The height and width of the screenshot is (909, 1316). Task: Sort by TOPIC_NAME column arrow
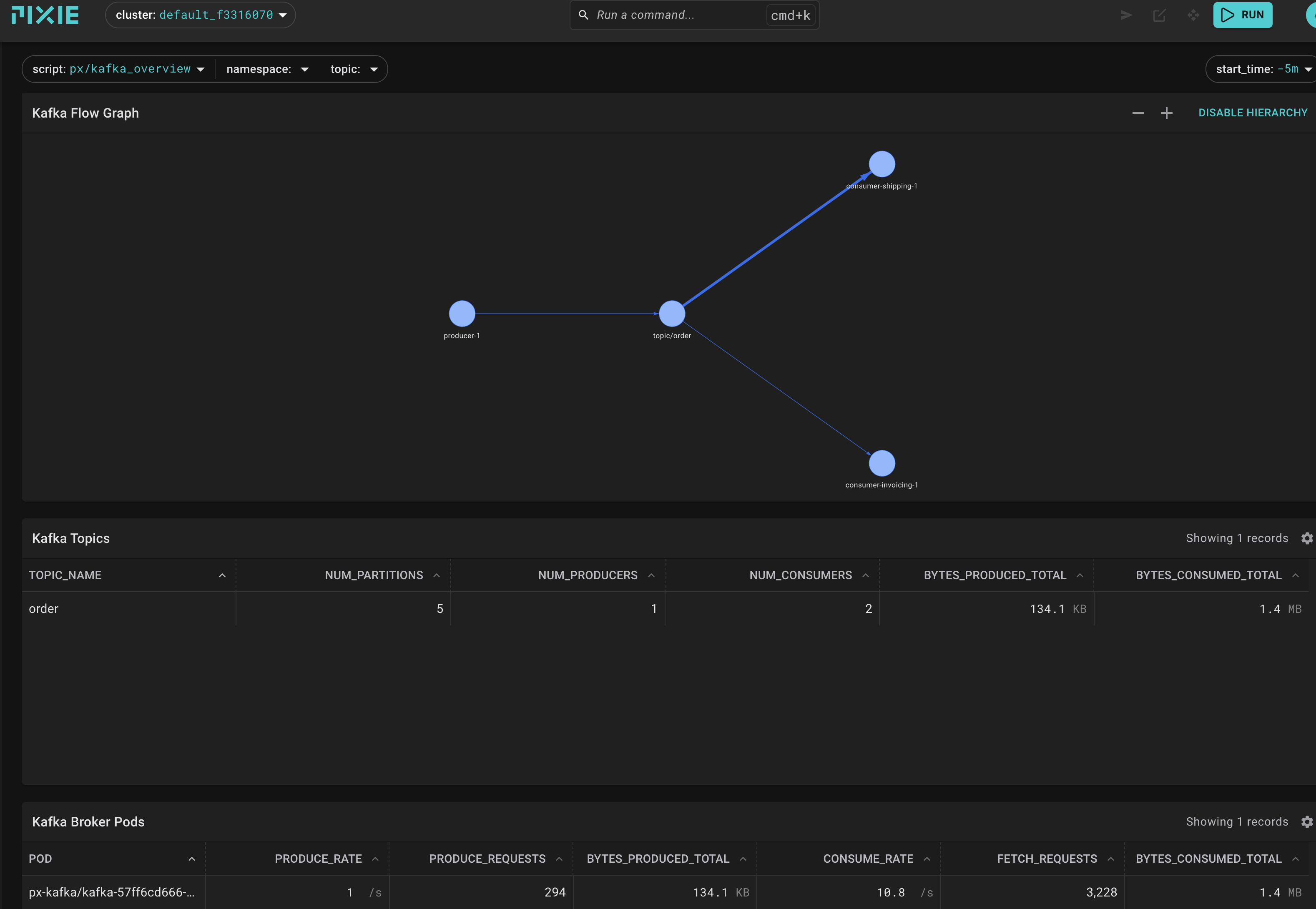click(x=222, y=575)
